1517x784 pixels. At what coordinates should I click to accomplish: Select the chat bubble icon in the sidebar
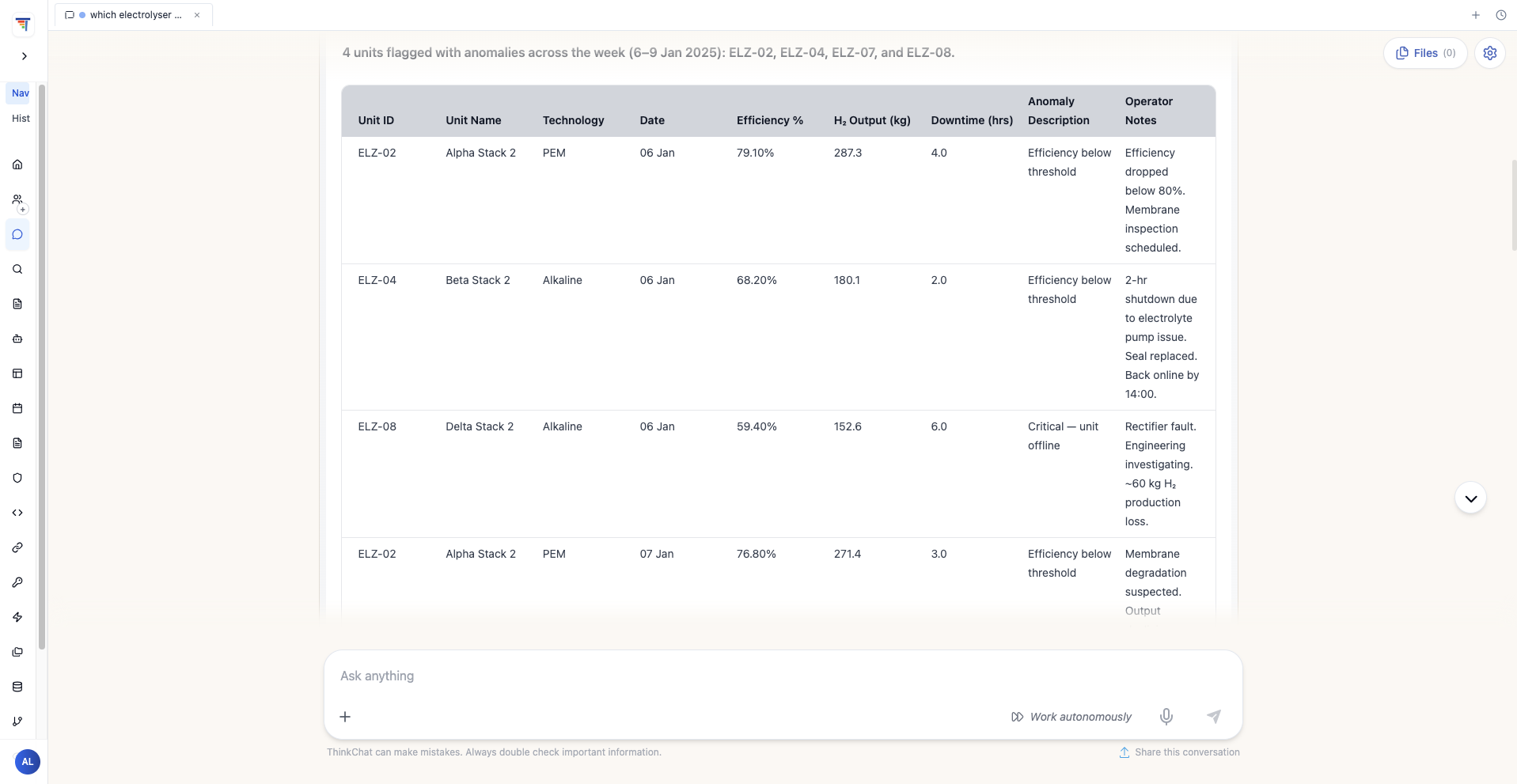[17, 234]
